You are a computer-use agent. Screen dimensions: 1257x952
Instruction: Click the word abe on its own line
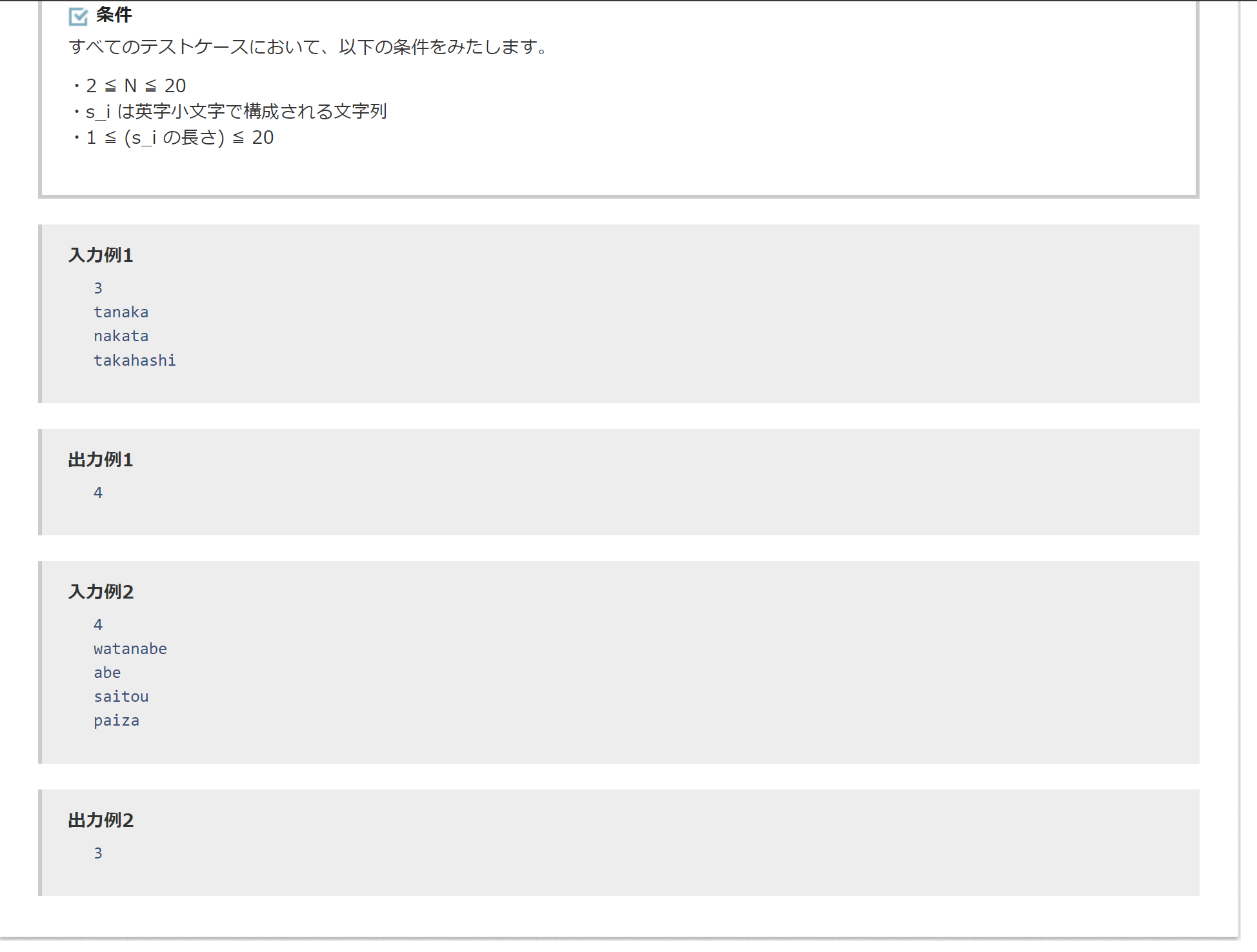[107, 673]
